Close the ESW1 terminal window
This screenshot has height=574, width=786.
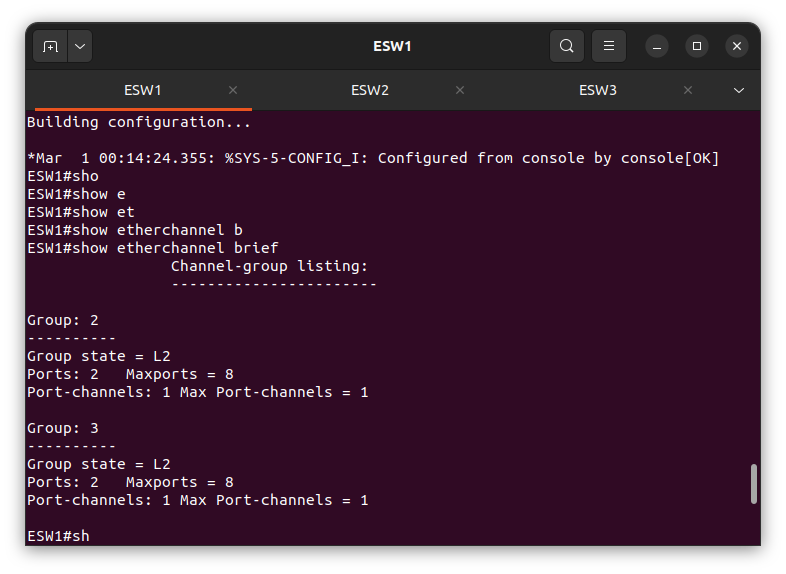point(737,47)
